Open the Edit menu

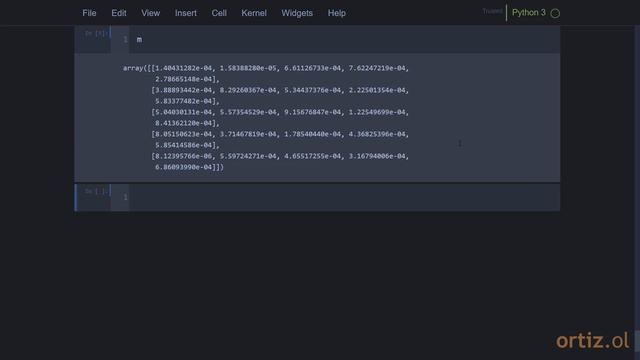(119, 13)
